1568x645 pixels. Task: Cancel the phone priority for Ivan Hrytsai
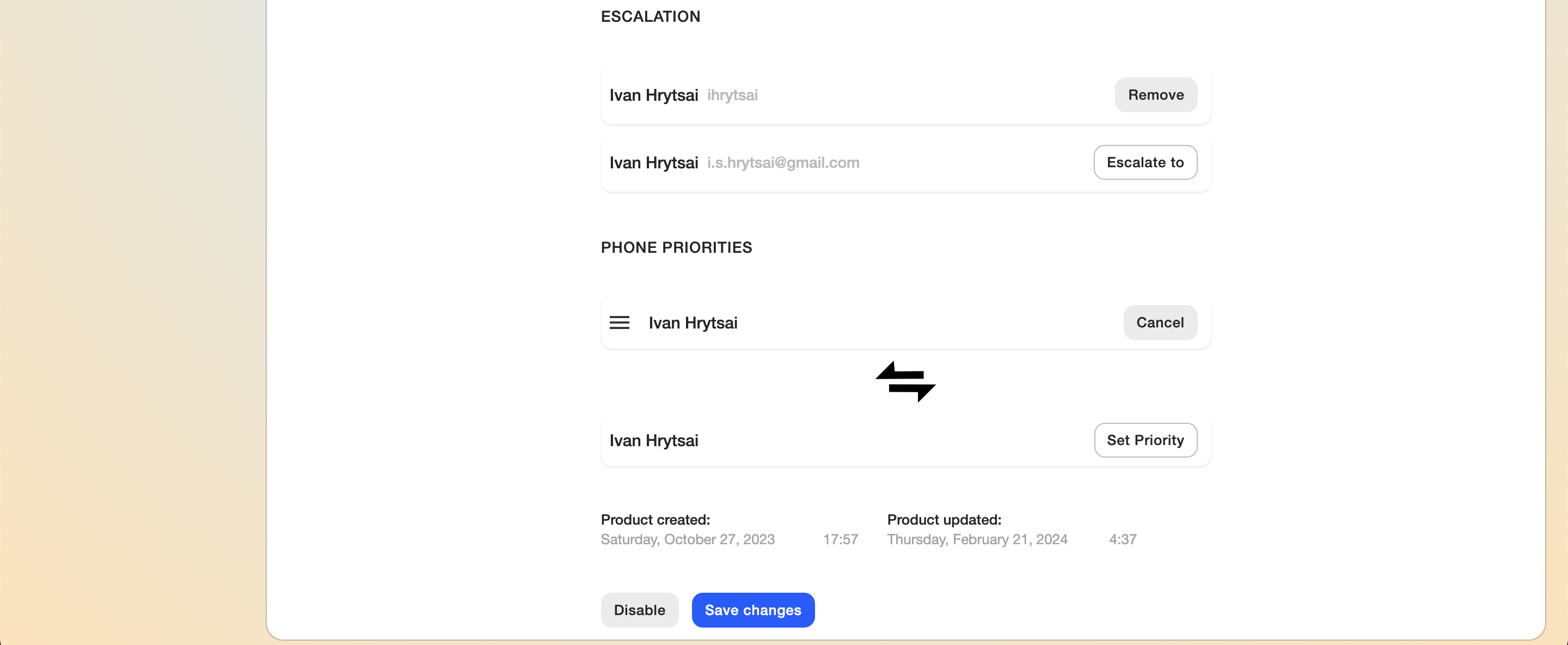coord(1160,323)
